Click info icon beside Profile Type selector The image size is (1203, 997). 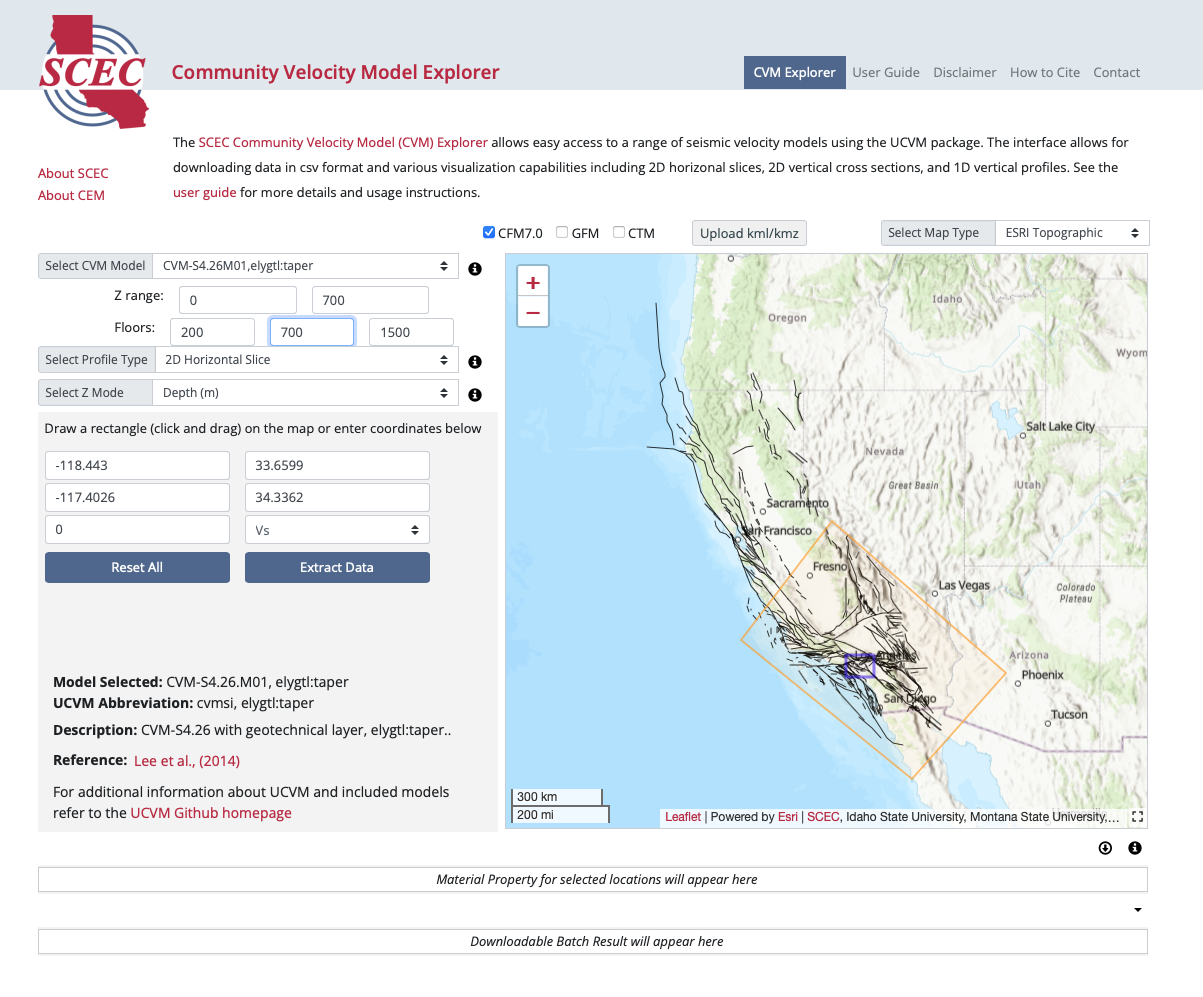(x=475, y=362)
